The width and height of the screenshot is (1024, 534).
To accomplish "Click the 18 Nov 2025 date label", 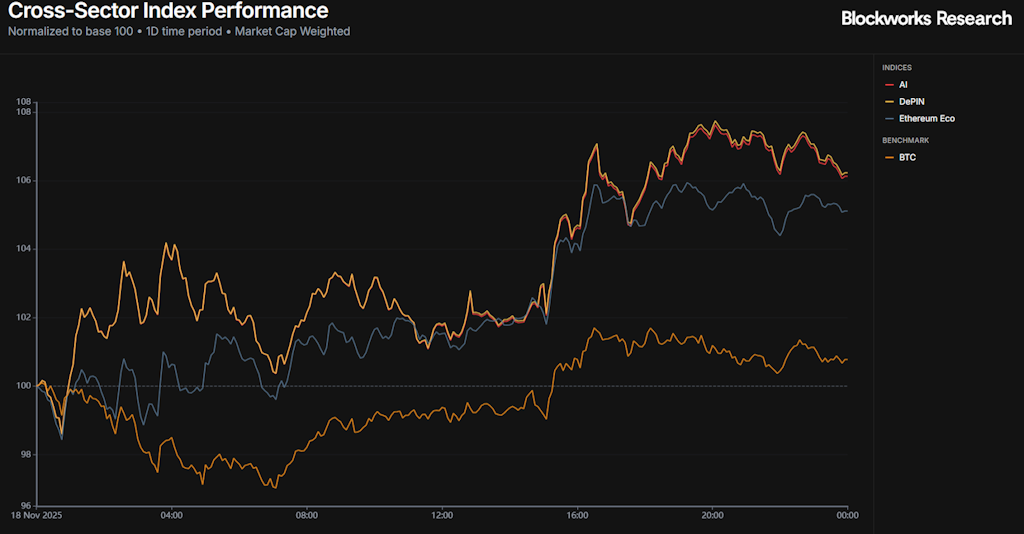I will coord(38,516).
